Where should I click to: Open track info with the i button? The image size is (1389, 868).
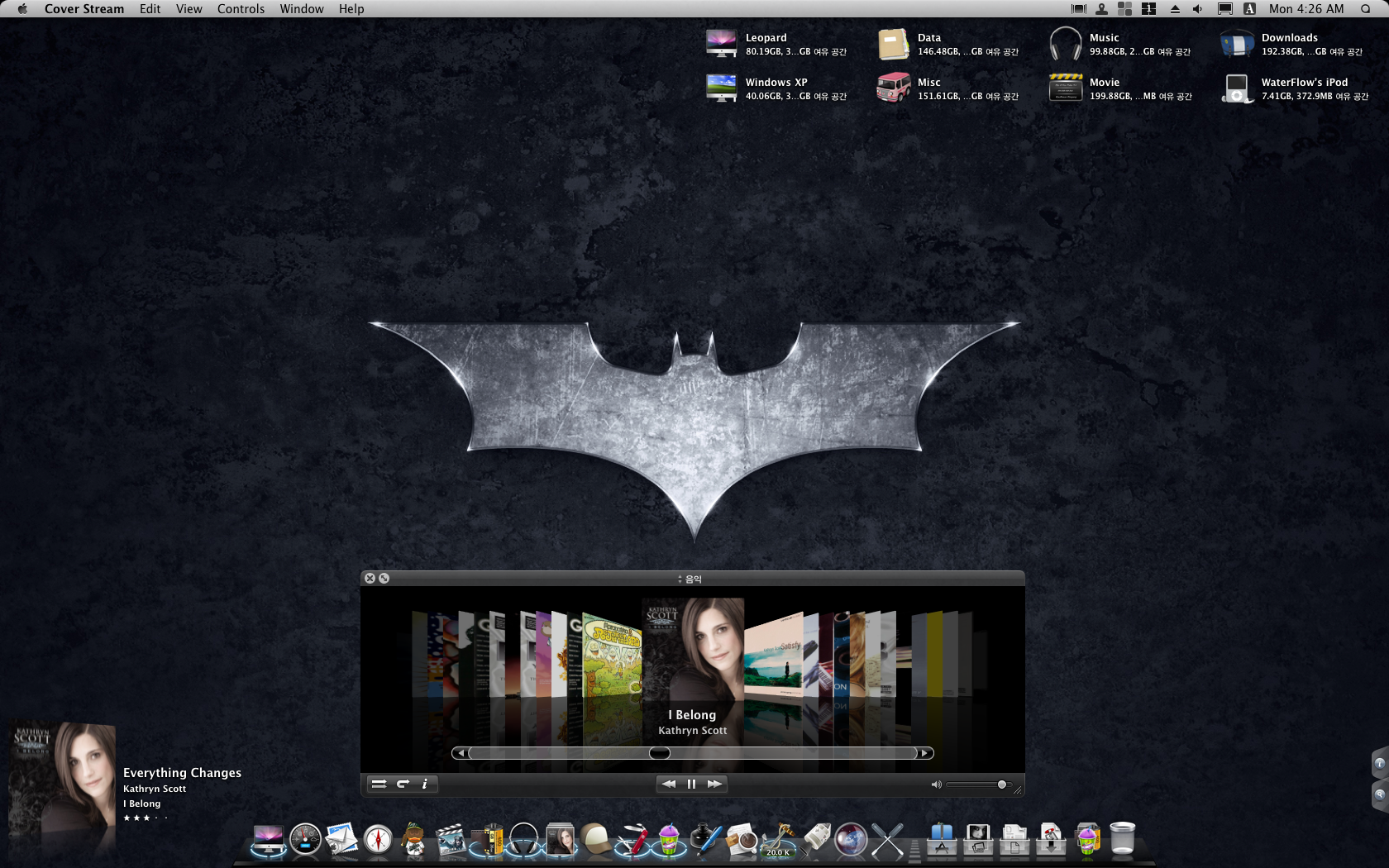point(425,784)
